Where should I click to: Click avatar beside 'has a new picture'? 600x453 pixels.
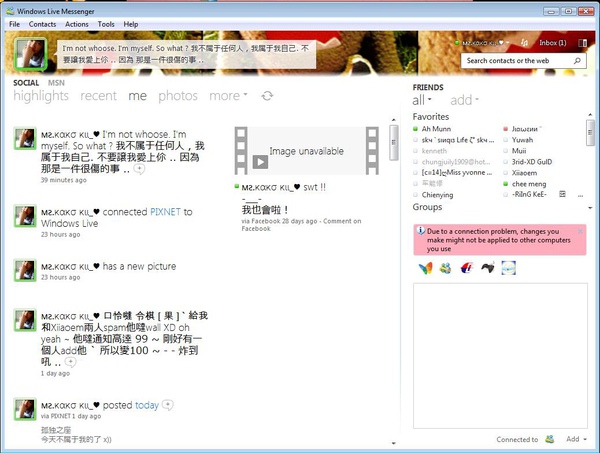pos(25,270)
